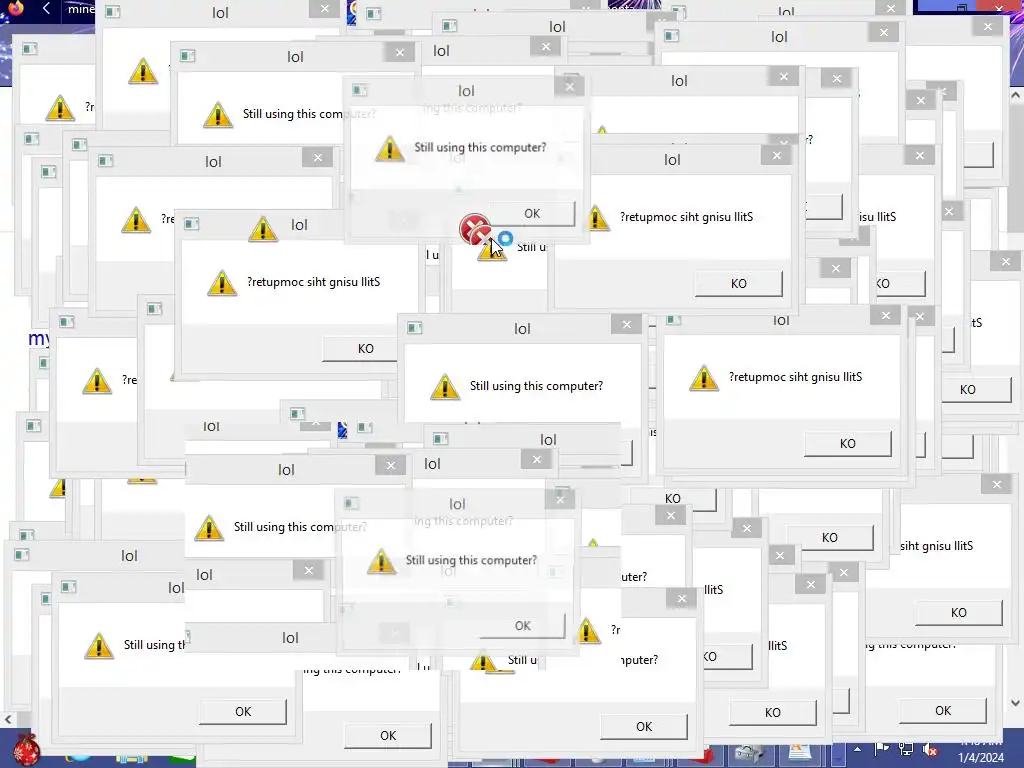Open the document icon with letter A on taskbar

point(799,753)
